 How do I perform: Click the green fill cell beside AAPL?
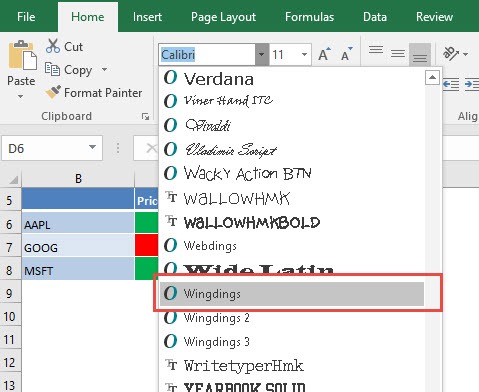click(x=147, y=223)
